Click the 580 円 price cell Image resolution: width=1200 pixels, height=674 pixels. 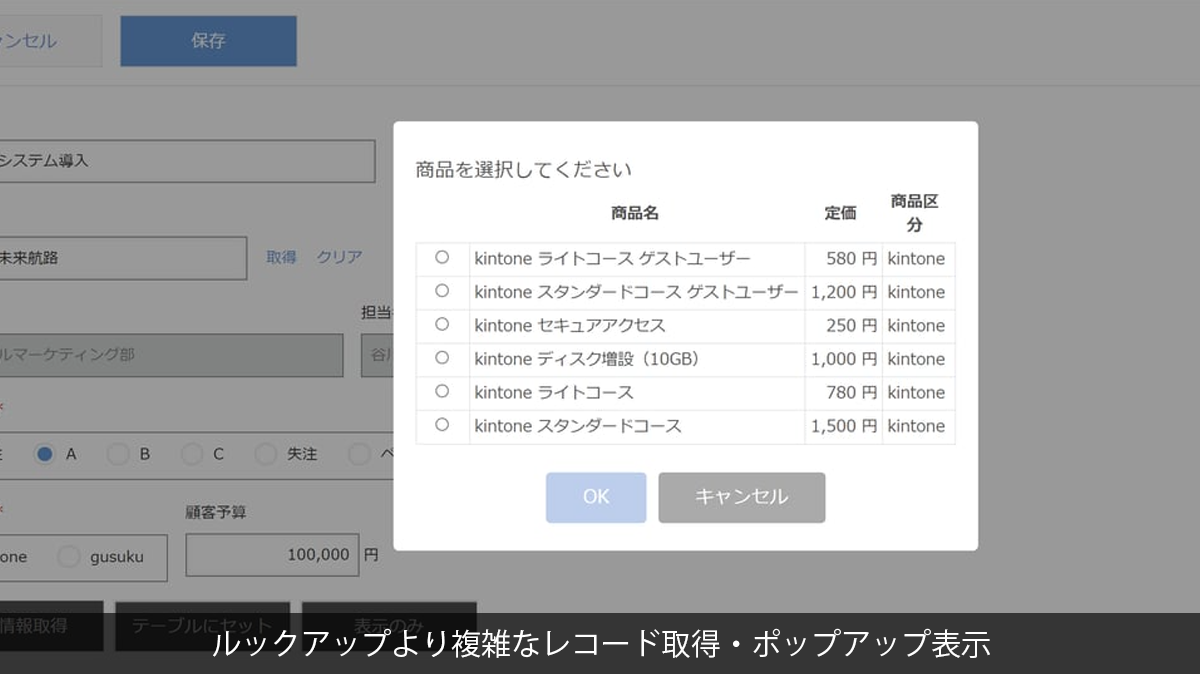tap(843, 259)
